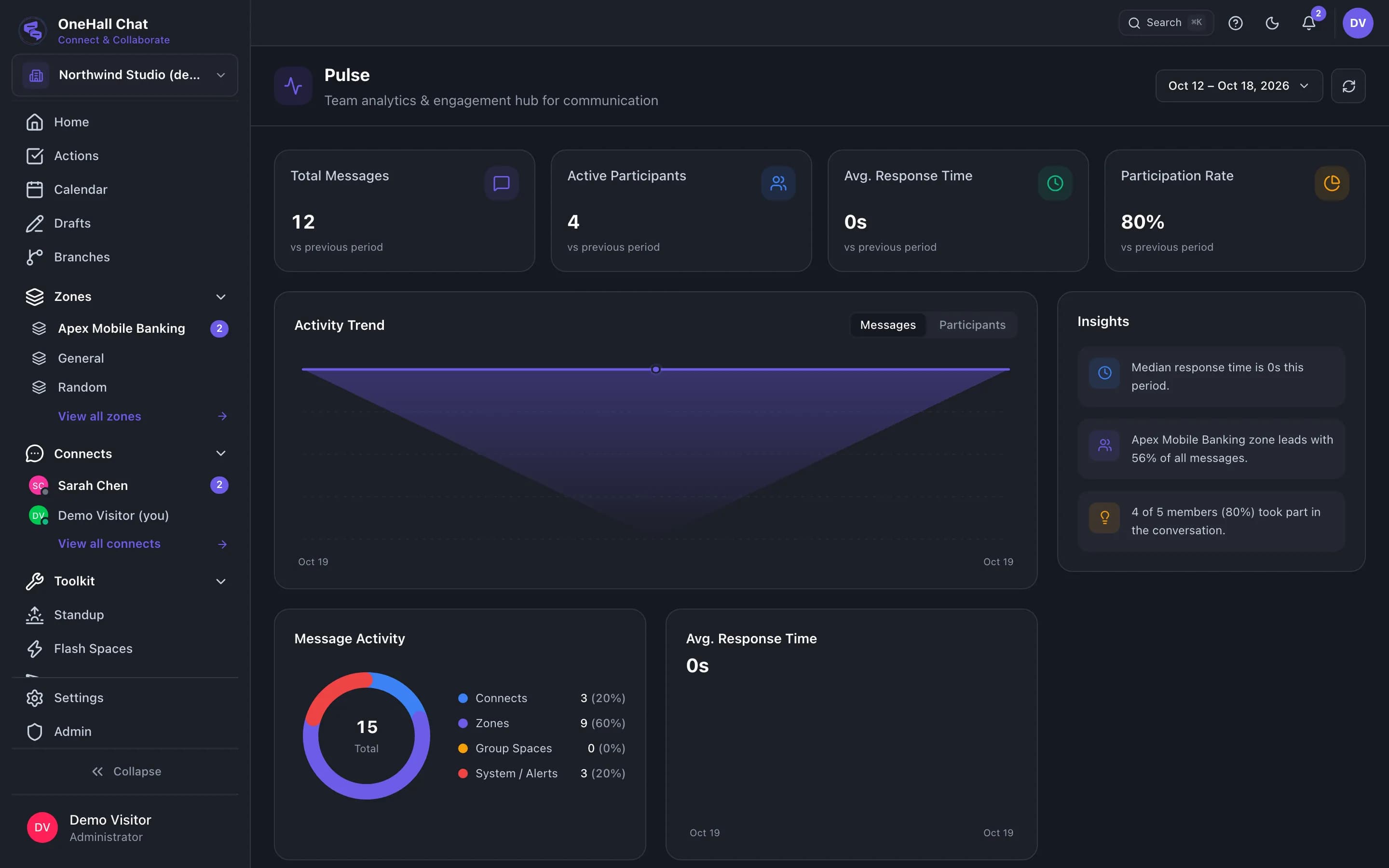Toggle dark mode moon icon
Screen dimensions: 1389x868
(x=1272, y=23)
